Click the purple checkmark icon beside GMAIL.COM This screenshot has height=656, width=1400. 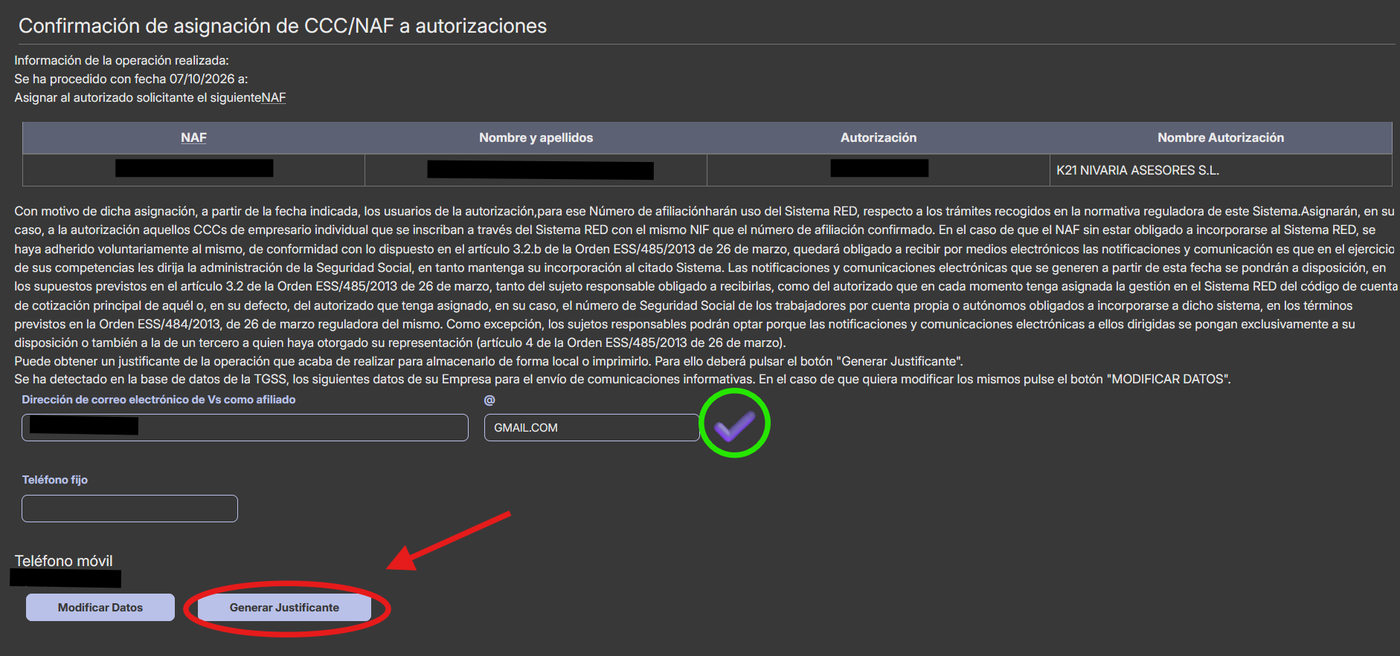click(734, 427)
